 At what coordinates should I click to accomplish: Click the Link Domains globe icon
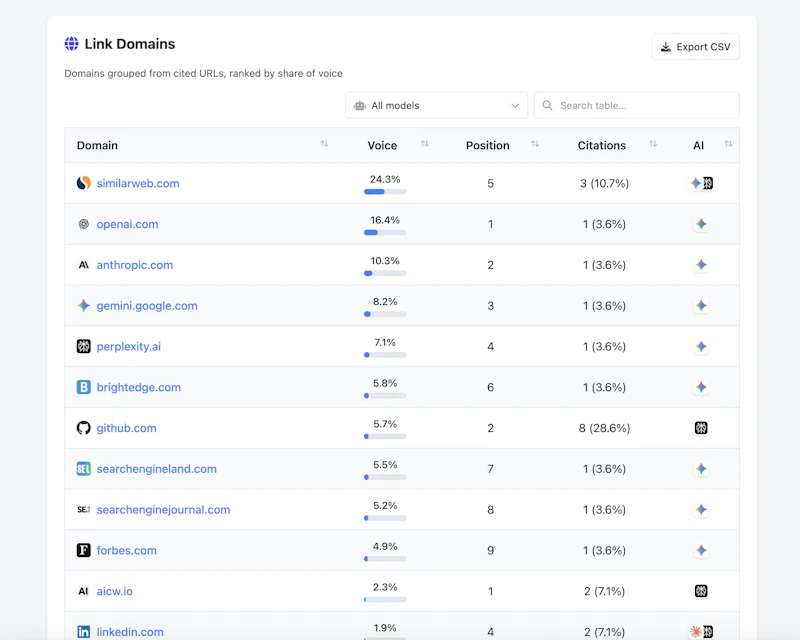(x=71, y=44)
